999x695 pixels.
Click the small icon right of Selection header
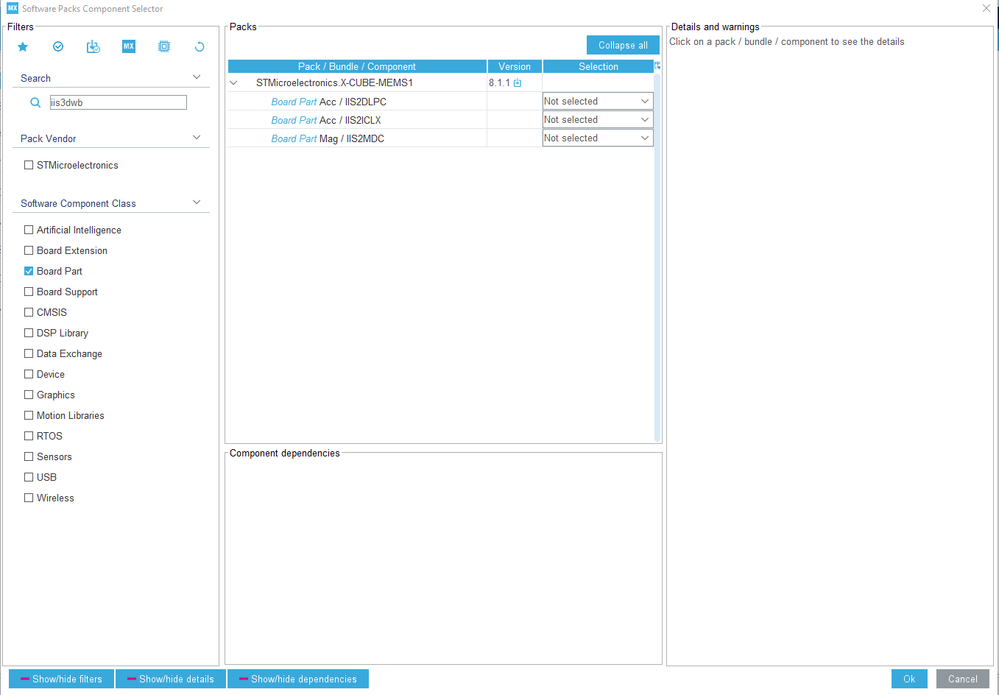tap(658, 66)
